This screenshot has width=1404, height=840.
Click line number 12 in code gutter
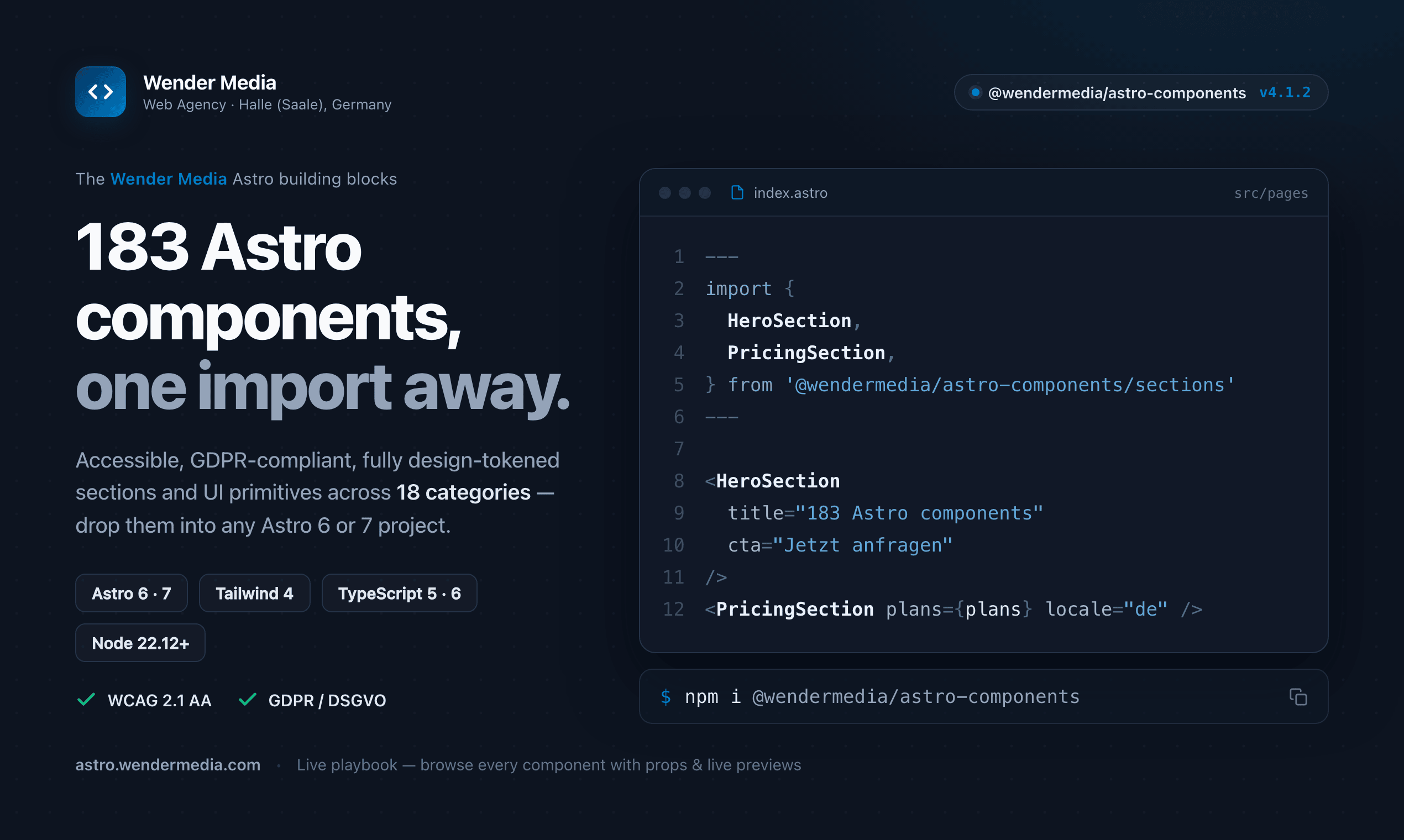pyautogui.click(x=674, y=609)
